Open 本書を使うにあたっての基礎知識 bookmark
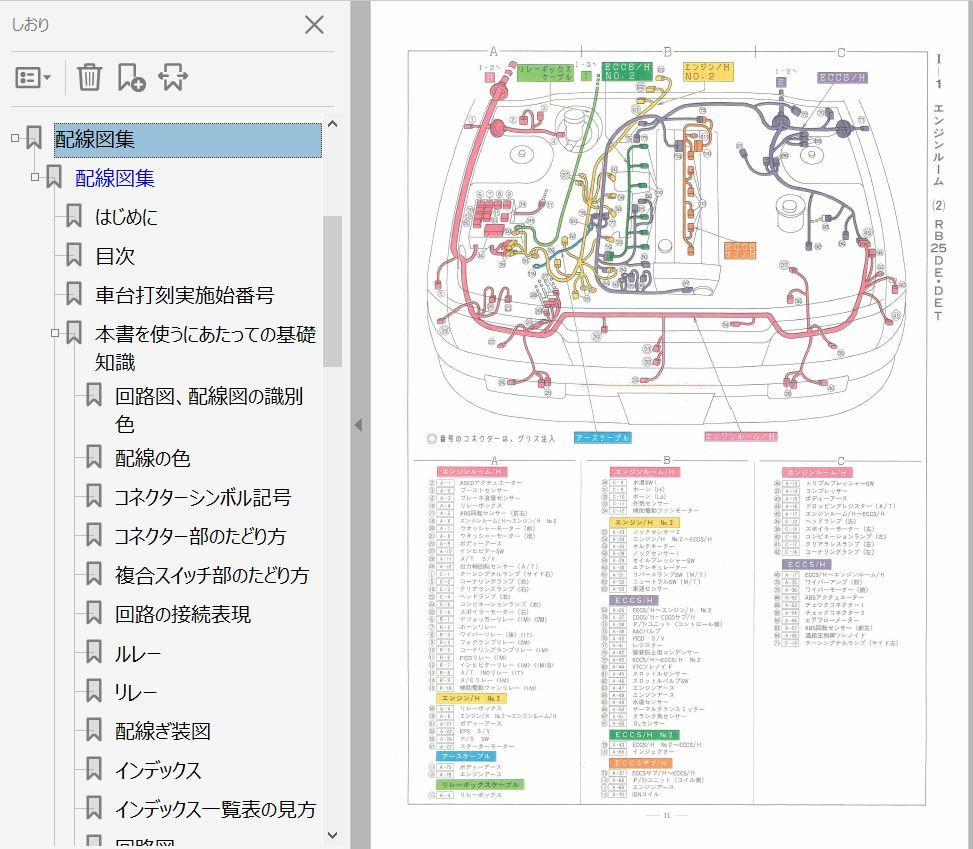Screen dimensions: 973x849 205,348
